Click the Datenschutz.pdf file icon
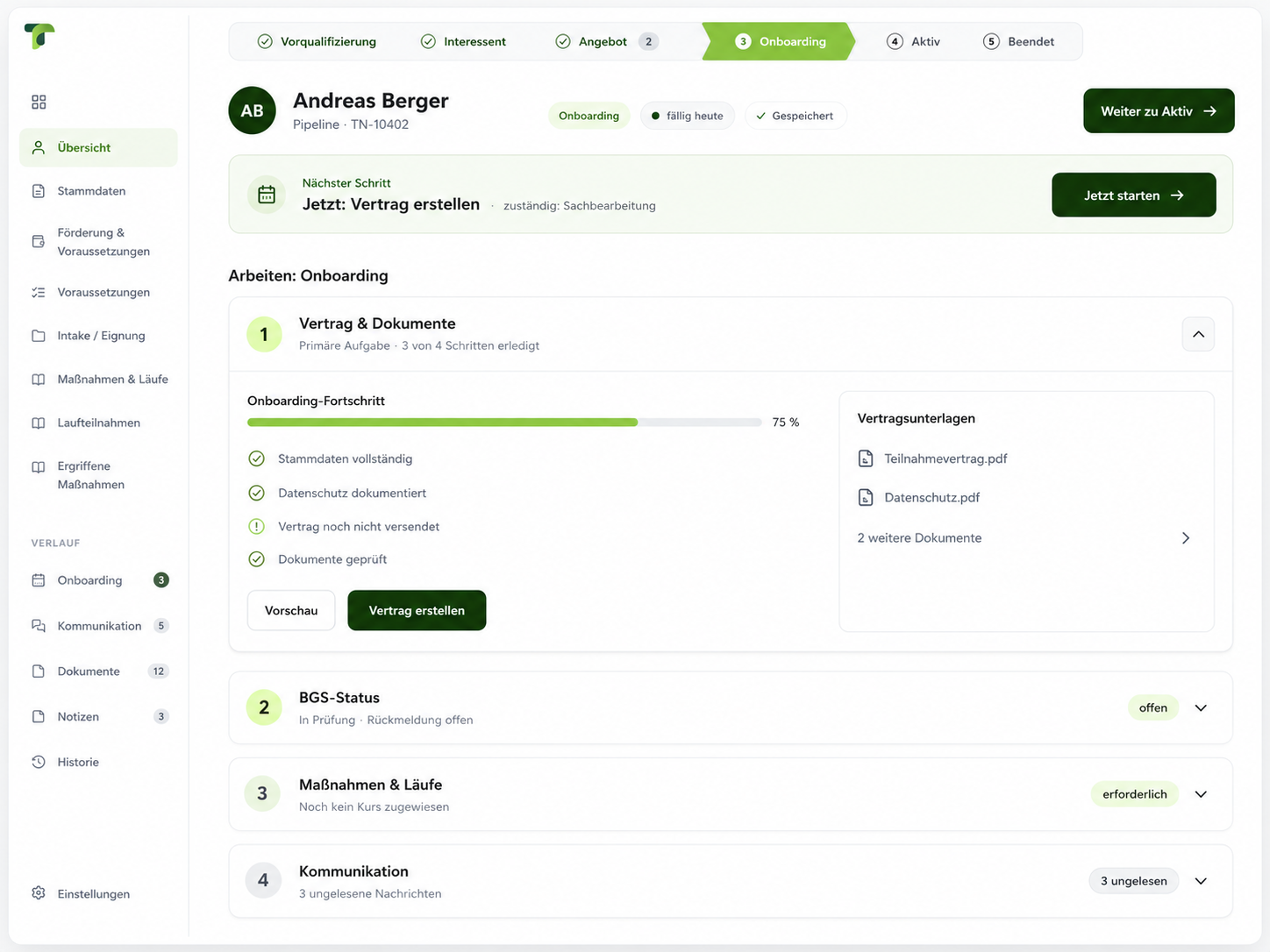This screenshot has height=952, width=1270. pos(866,497)
